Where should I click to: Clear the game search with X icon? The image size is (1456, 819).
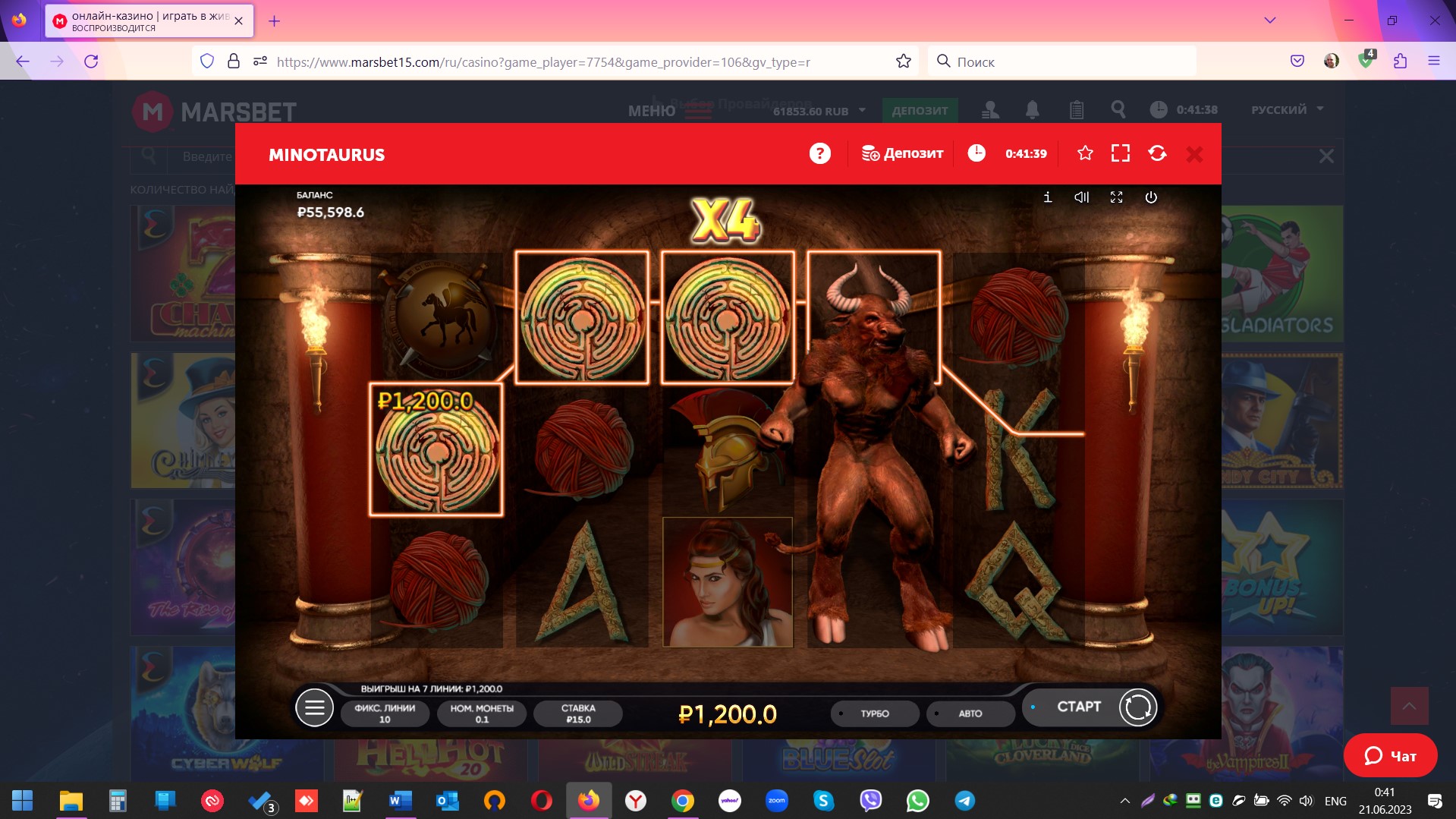click(x=1325, y=156)
